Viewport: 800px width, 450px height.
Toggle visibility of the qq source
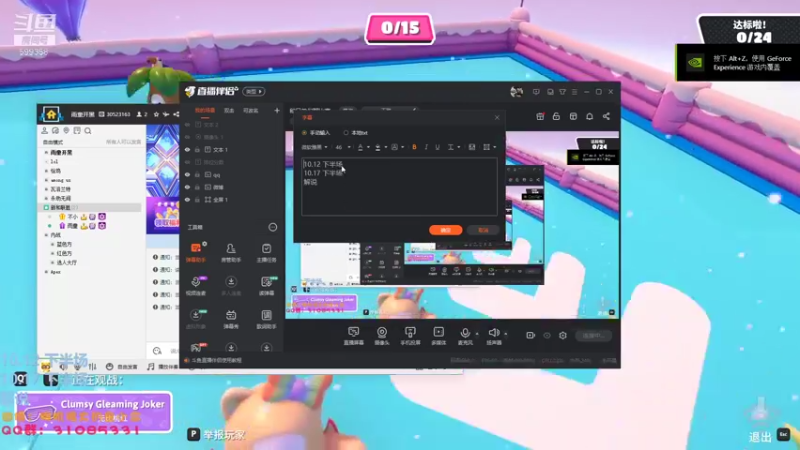pos(187,174)
